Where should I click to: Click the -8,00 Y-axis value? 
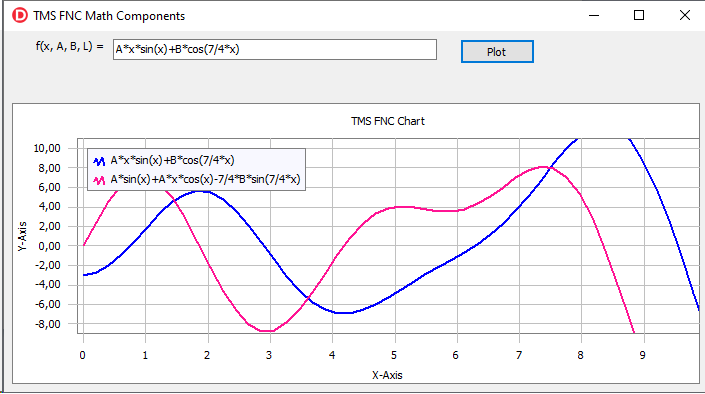48,324
